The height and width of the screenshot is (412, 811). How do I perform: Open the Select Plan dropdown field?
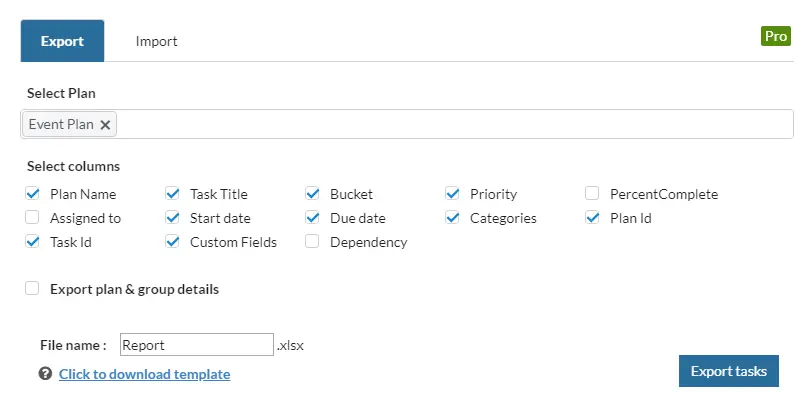(450, 125)
